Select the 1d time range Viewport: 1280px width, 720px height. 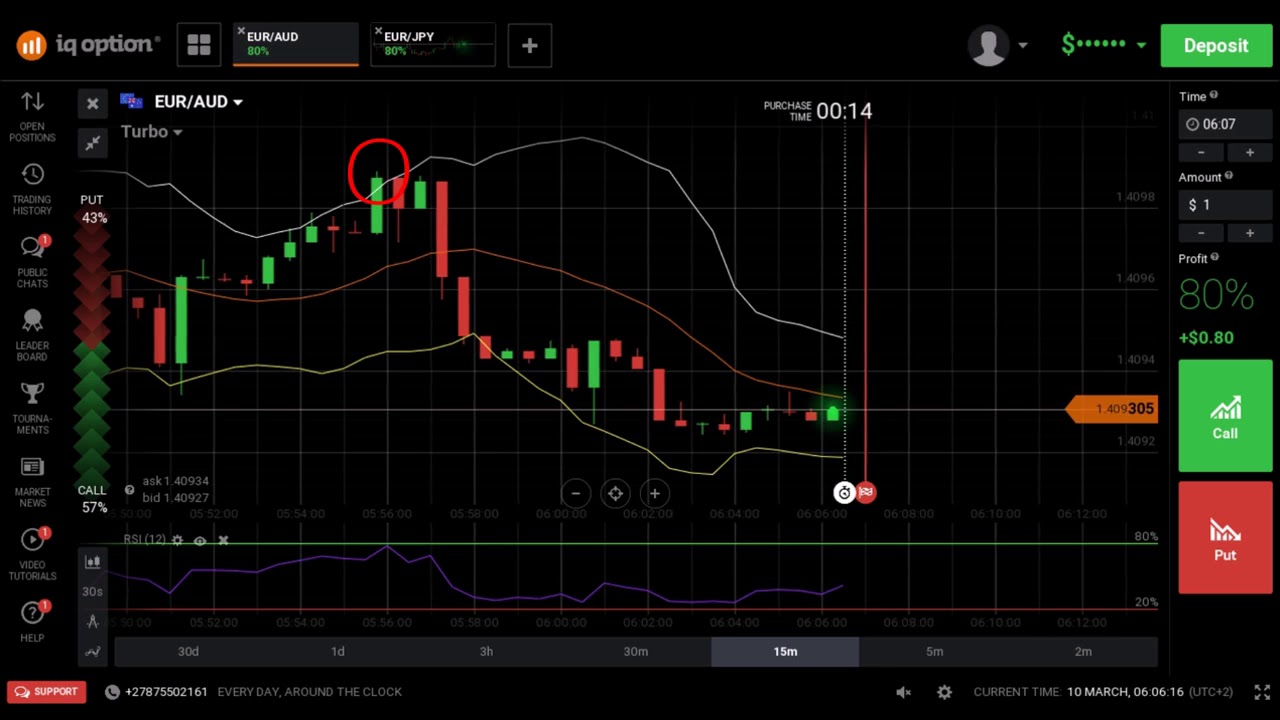coord(338,651)
